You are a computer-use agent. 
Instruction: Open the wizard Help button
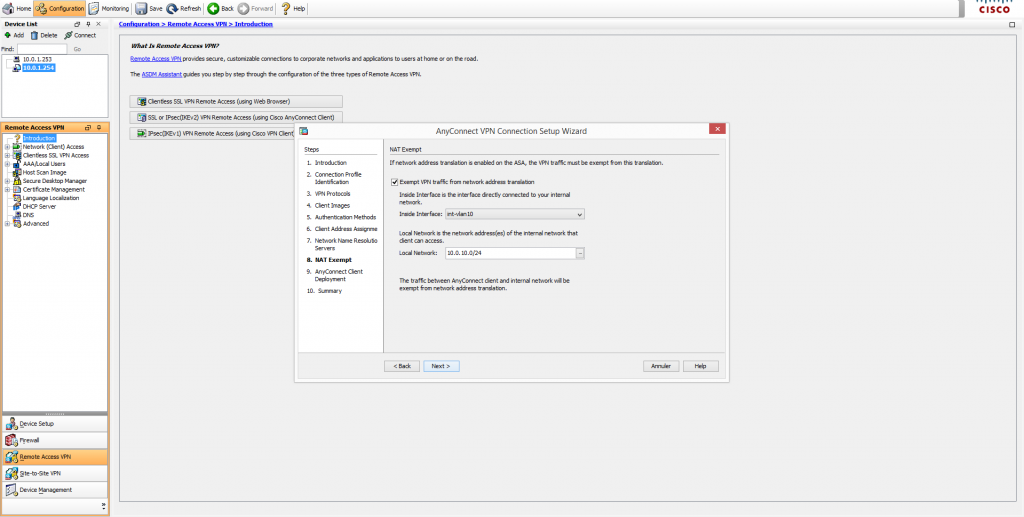pyautogui.click(x=701, y=366)
